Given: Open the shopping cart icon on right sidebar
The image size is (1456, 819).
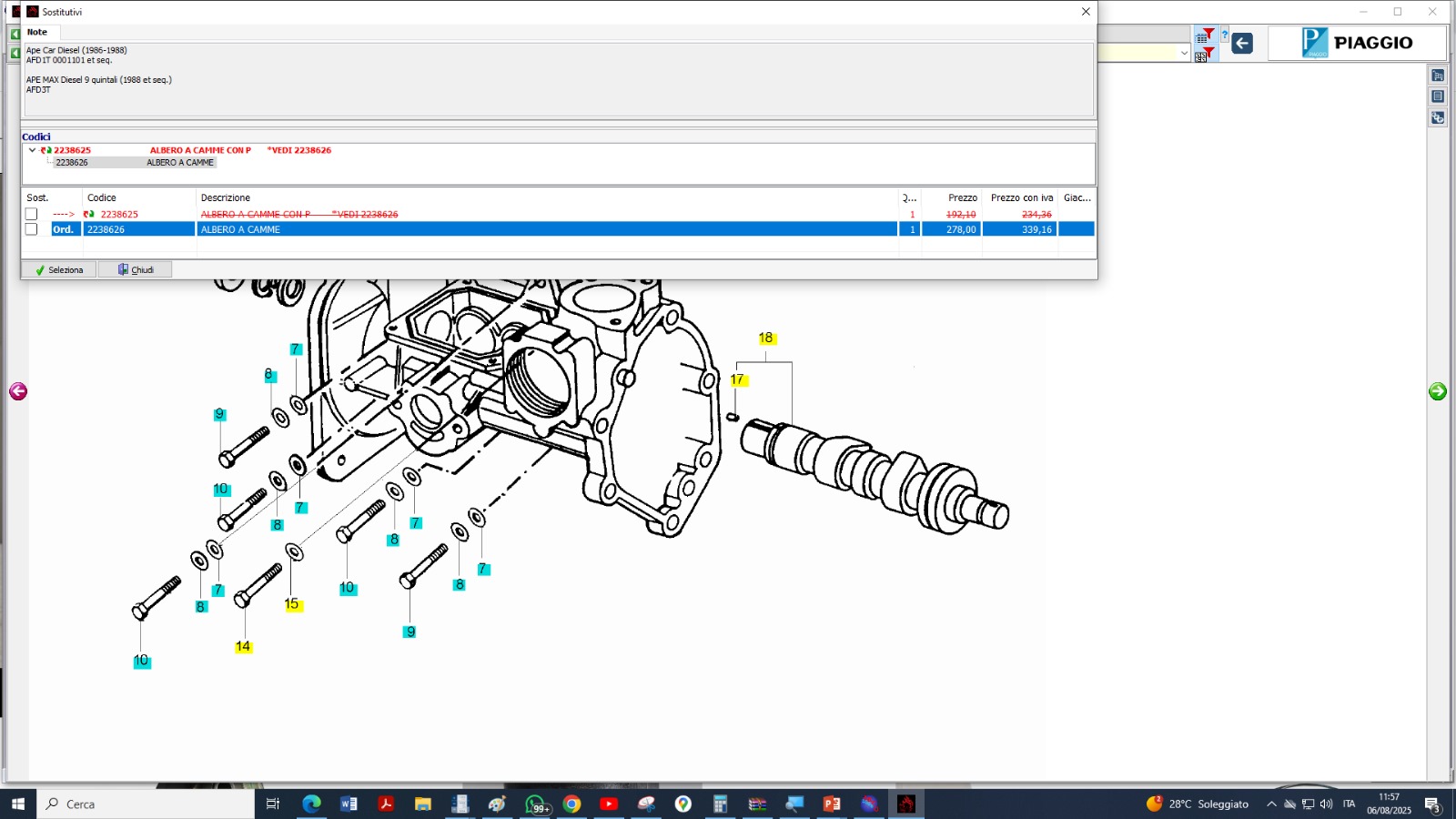Looking at the screenshot, I should 1438,76.
